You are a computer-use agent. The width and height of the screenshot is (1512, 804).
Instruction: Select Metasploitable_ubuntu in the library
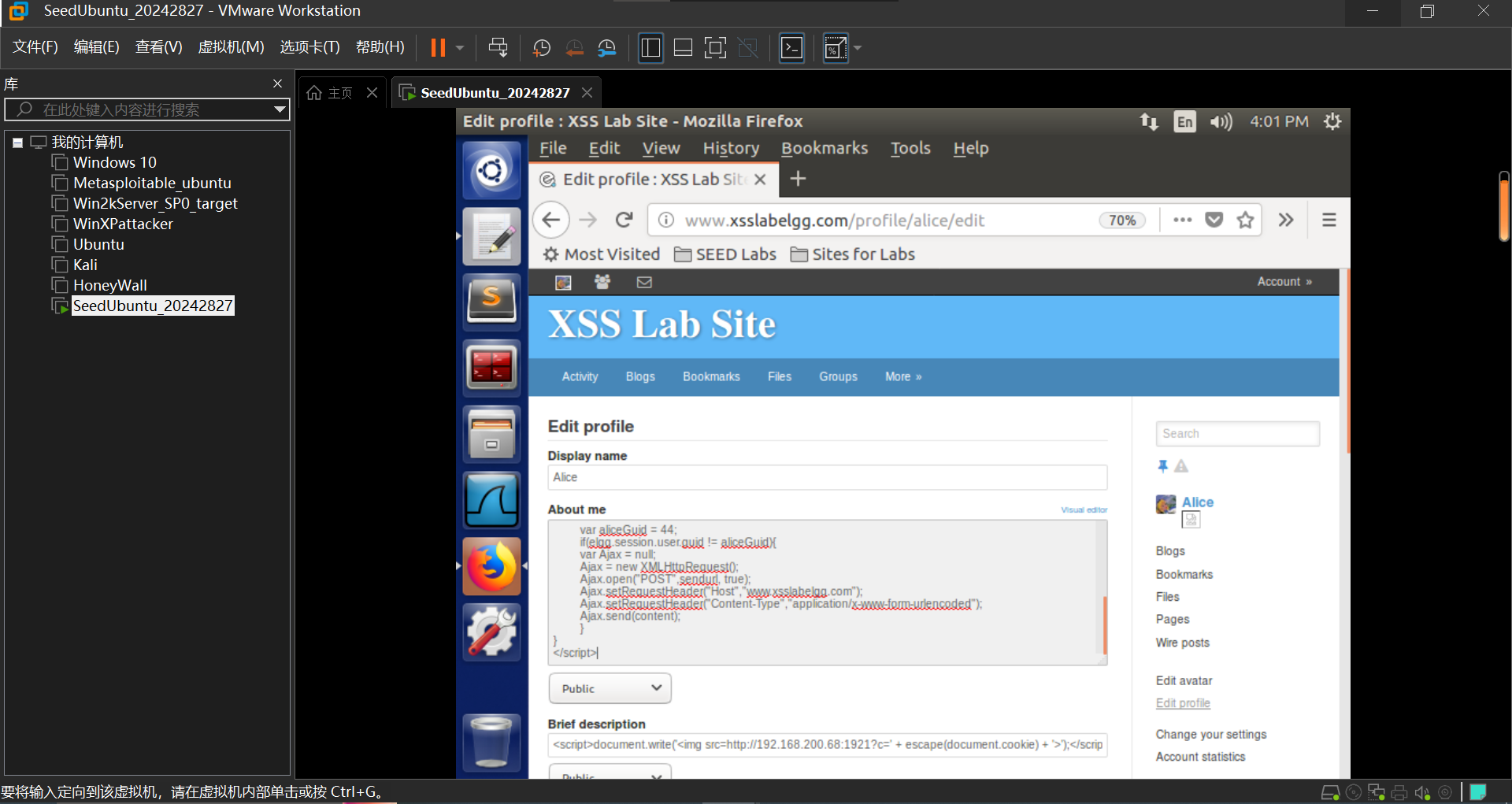pos(152,183)
